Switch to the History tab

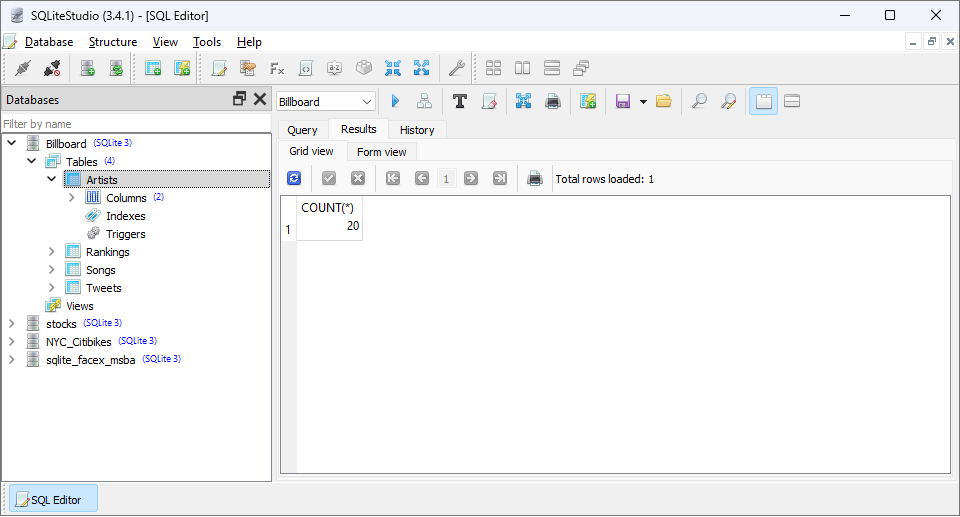[x=417, y=130]
